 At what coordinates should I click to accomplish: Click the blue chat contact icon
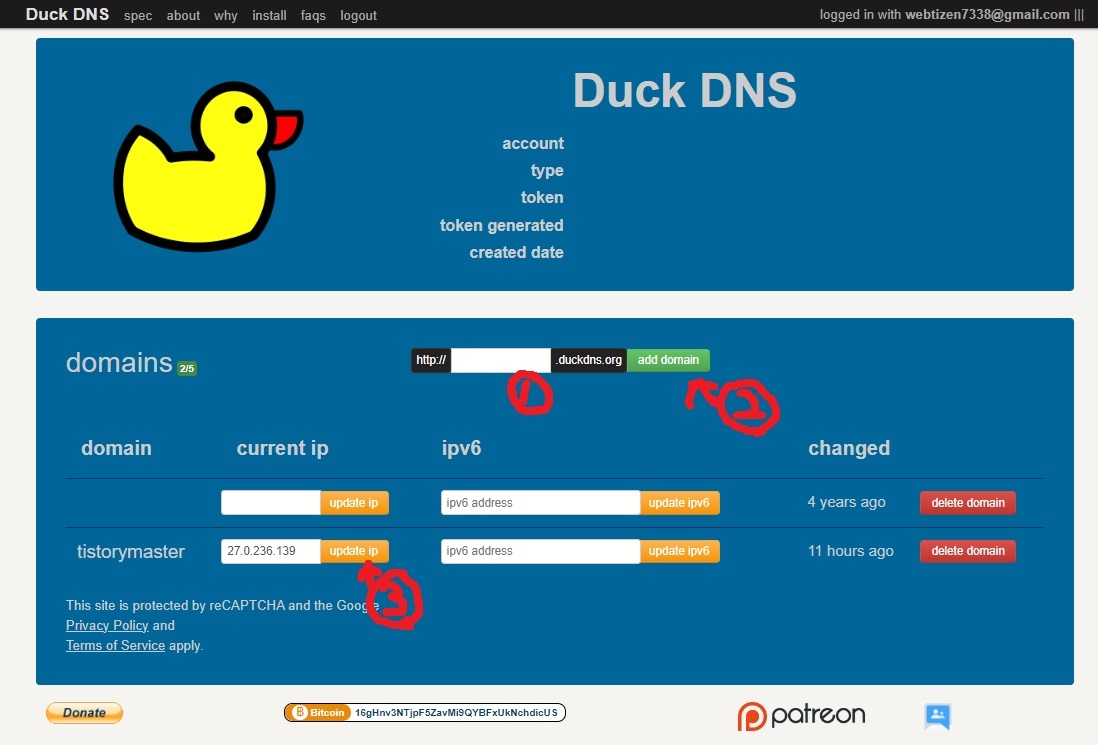pyautogui.click(x=938, y=716)
